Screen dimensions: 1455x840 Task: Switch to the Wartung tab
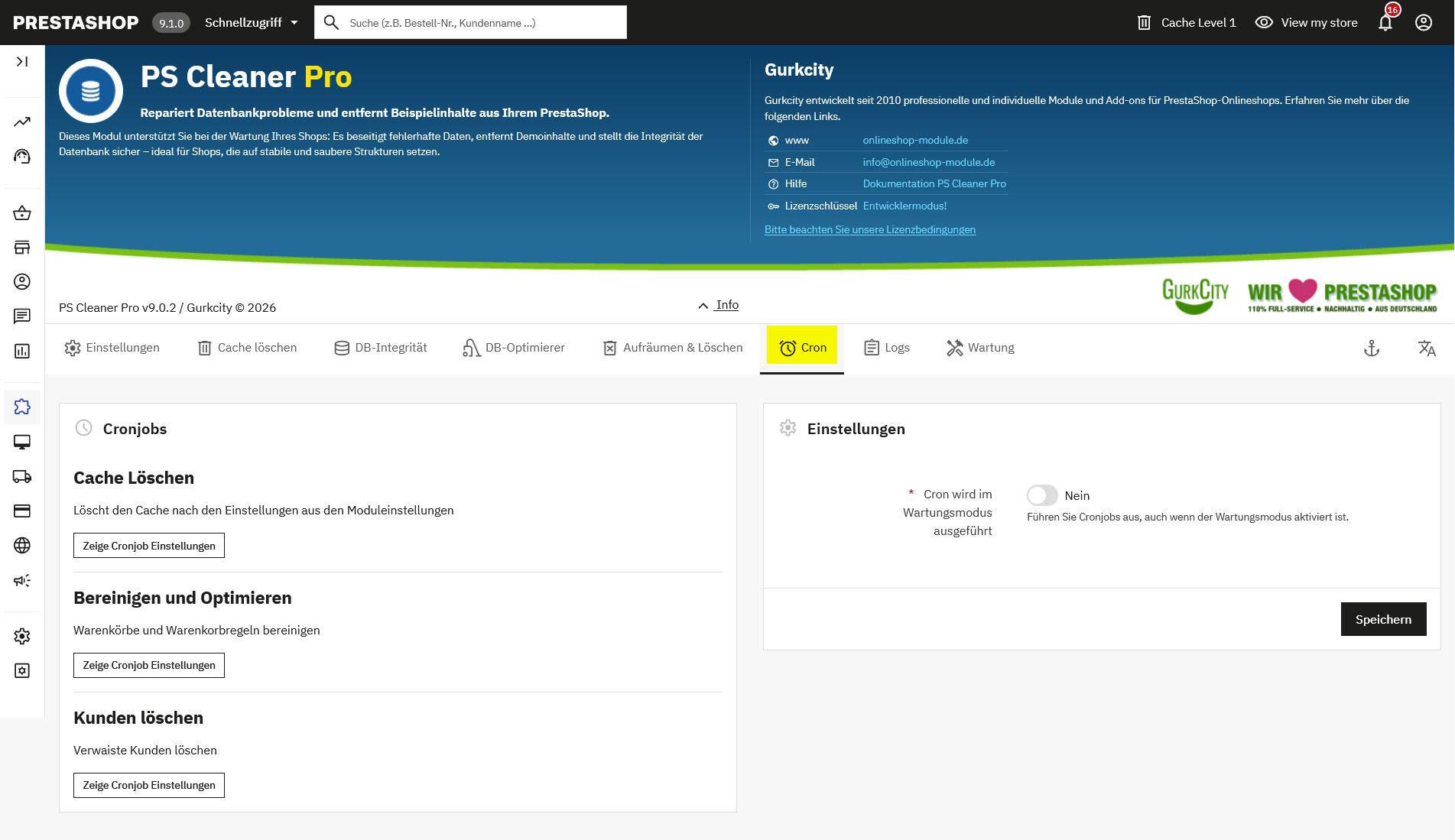click(x=980, y=348)
